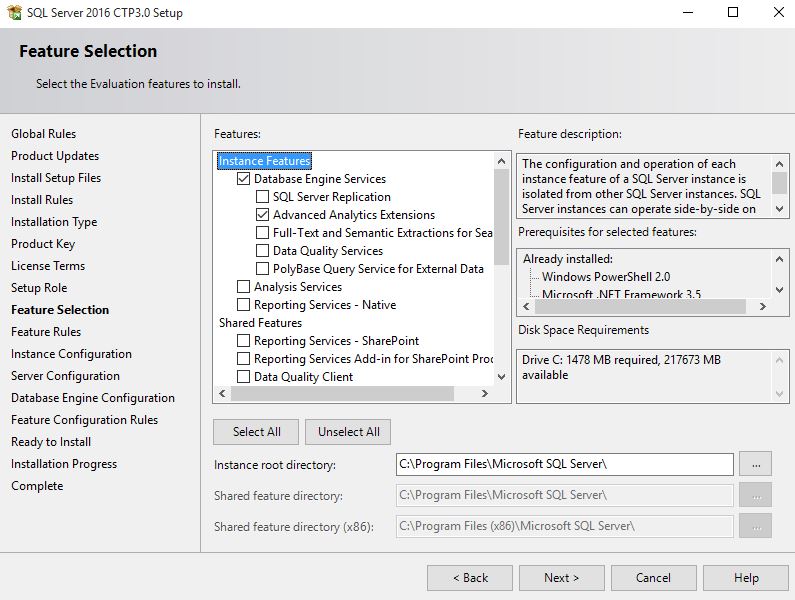Click Global Rules step in sidebar
Image resolution: width=795 pixels, height=600 pixels.
point(44,134)
